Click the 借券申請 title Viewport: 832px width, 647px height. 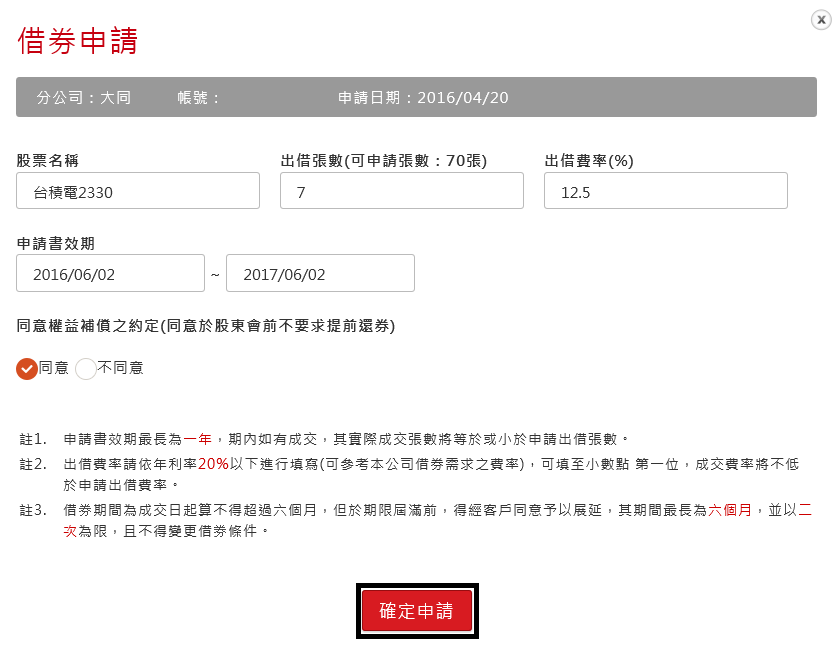pos(77,41)
